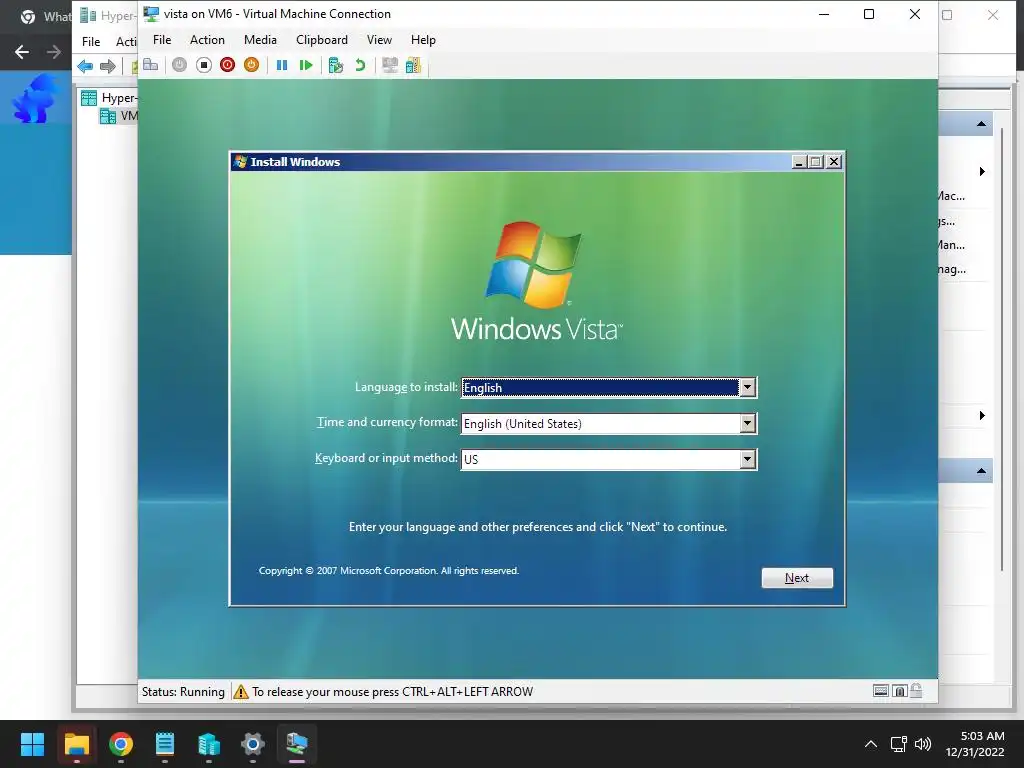Open Keyboard or input method dropdown
This screenshot has height=768, width=1024.
click(747, 459)
